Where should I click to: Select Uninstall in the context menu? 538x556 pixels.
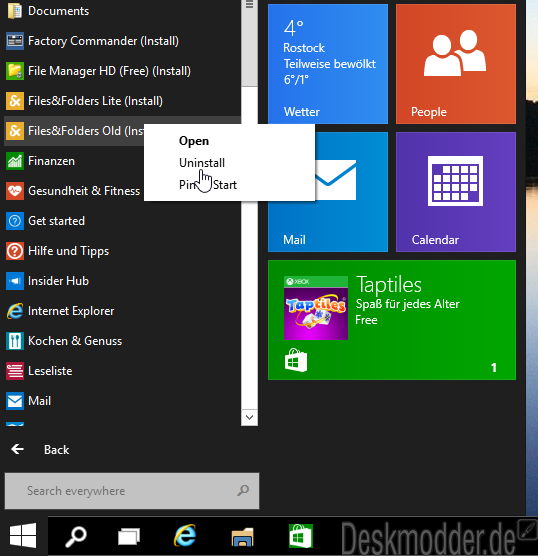click(202, 163)
